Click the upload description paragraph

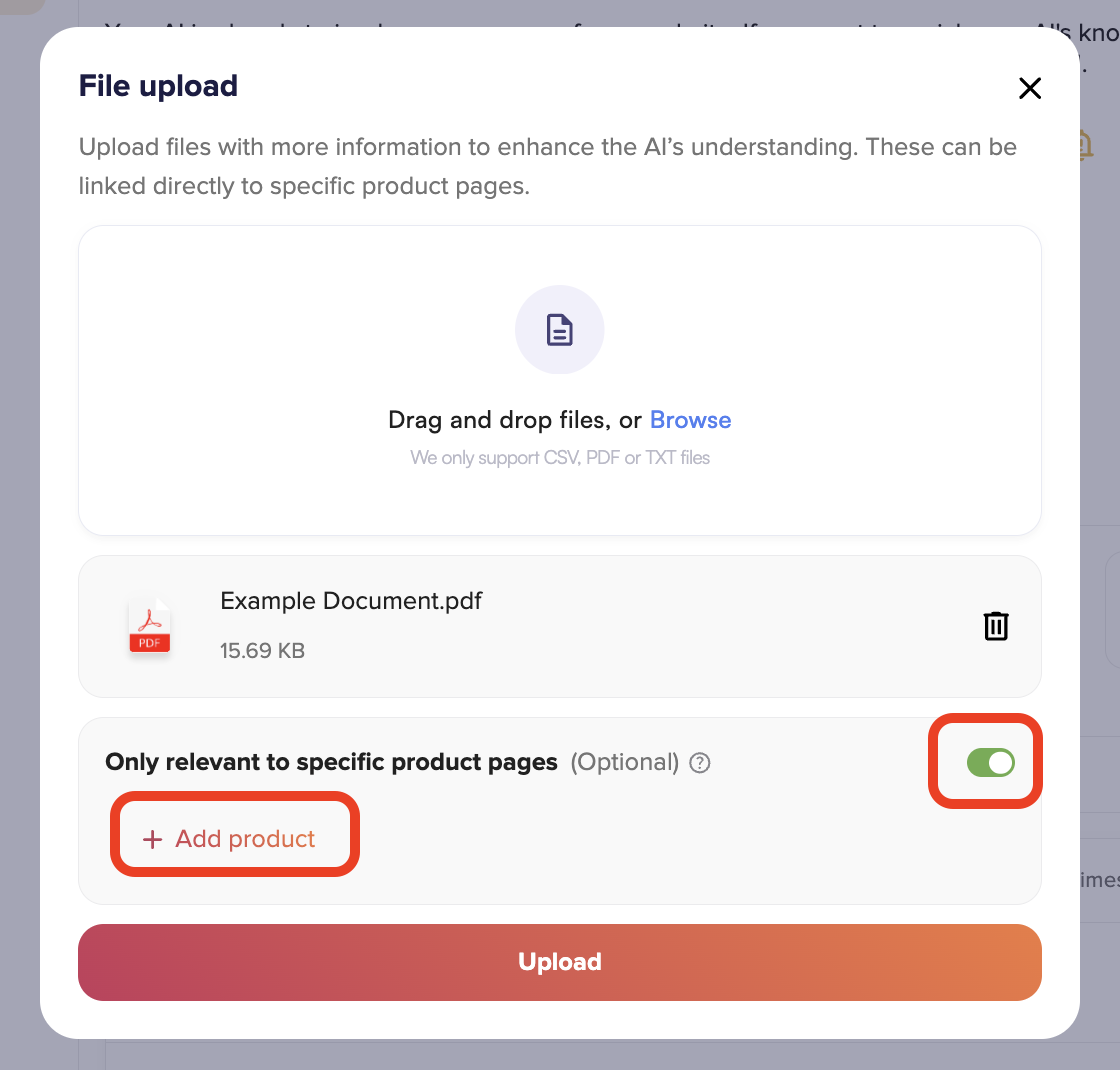[547, 166]
